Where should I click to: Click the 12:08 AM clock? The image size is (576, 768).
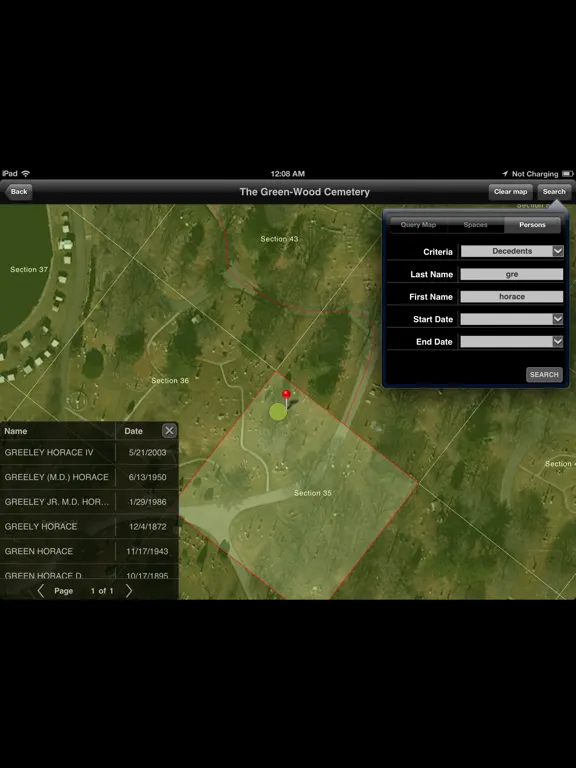pos(288,173)
